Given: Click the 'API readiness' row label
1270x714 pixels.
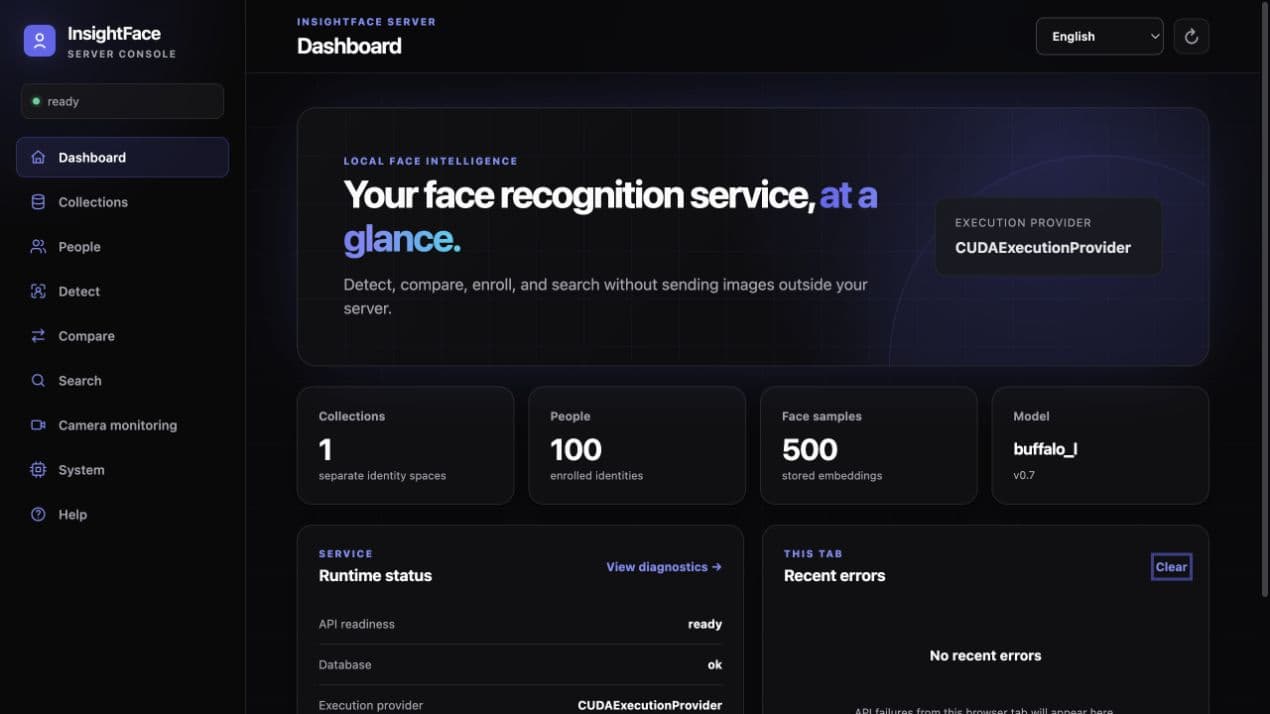Looking at the screenshot, I should pyautogui.click(x=356, y=624).
